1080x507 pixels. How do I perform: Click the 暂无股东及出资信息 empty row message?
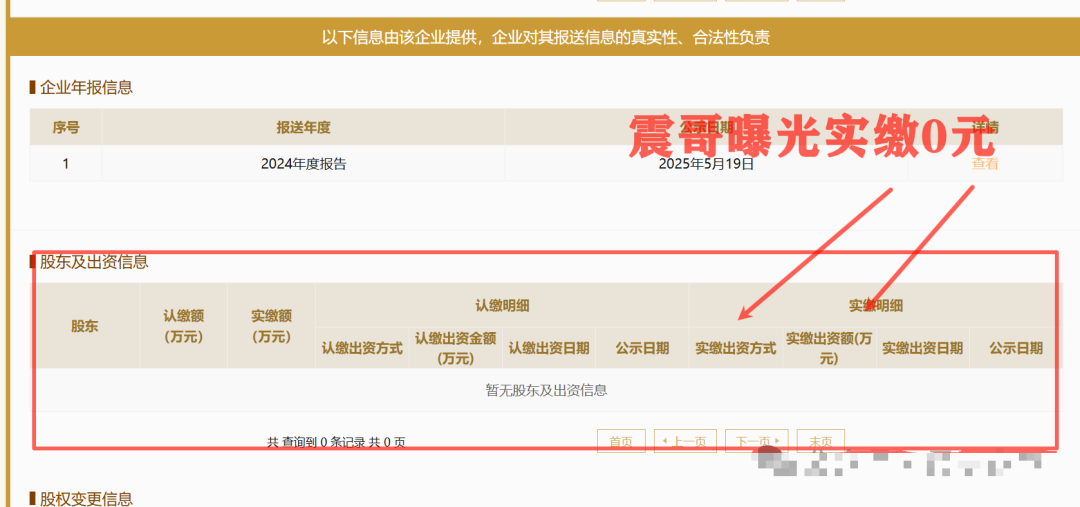click(x=546, y=390)
